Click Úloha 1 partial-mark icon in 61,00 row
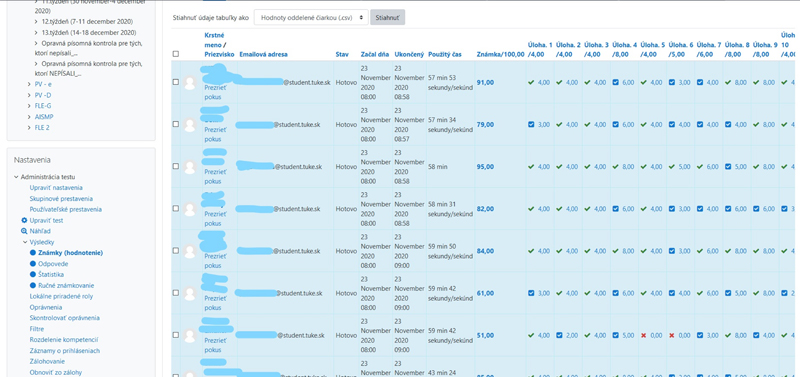 pyautogui.click(x=531, y=293)
